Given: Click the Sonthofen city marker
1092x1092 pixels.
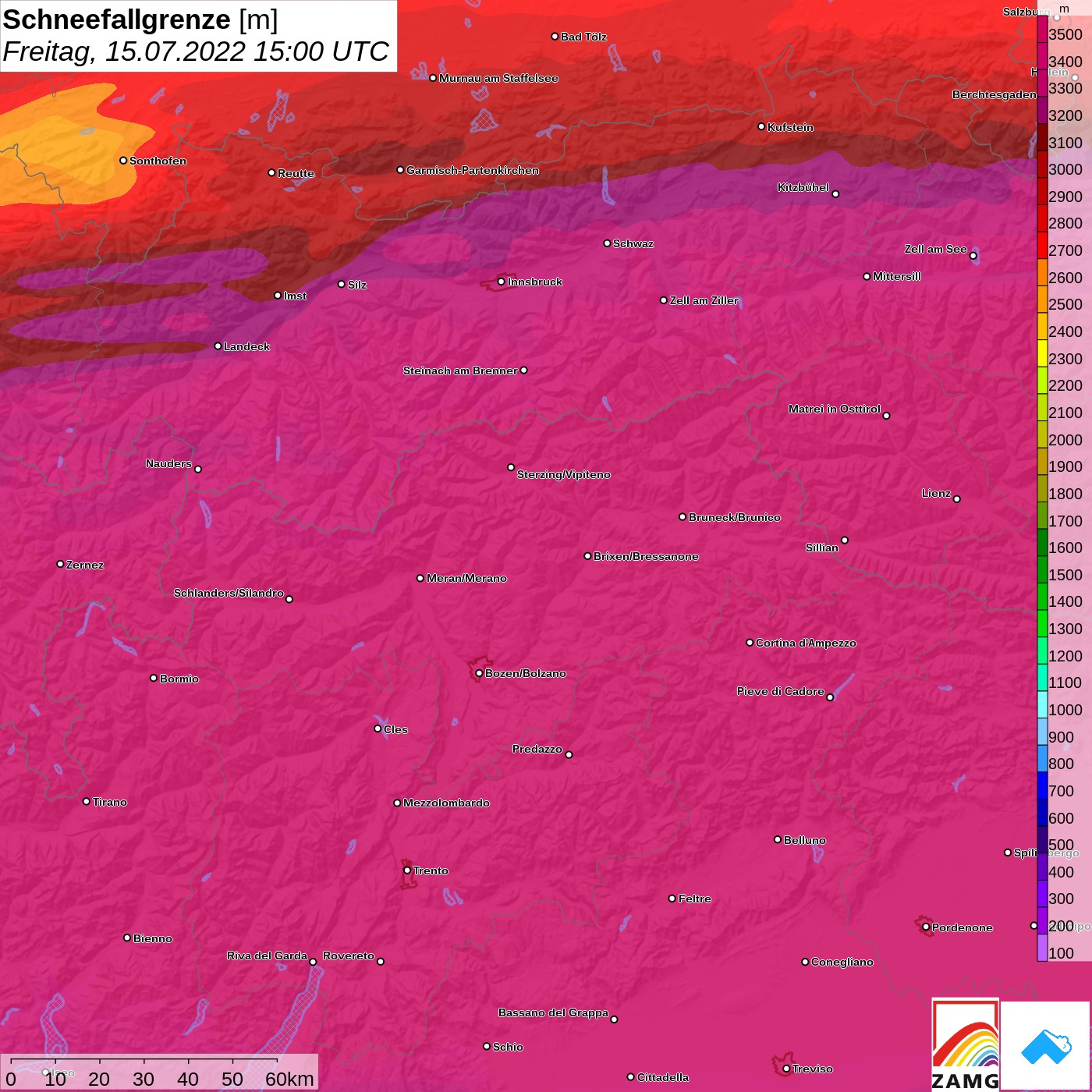Looking at the screenshot, I should tap(123, 161).
